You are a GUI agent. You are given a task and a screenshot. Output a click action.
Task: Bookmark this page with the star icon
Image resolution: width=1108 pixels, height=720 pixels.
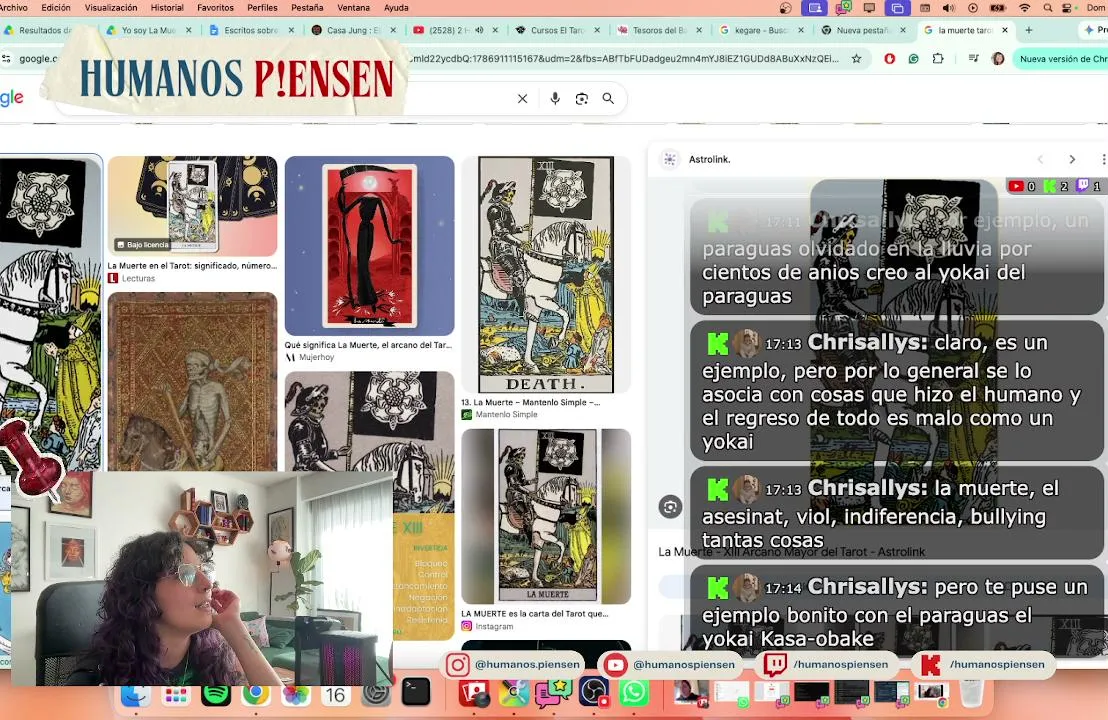click(x=856, y=59)
